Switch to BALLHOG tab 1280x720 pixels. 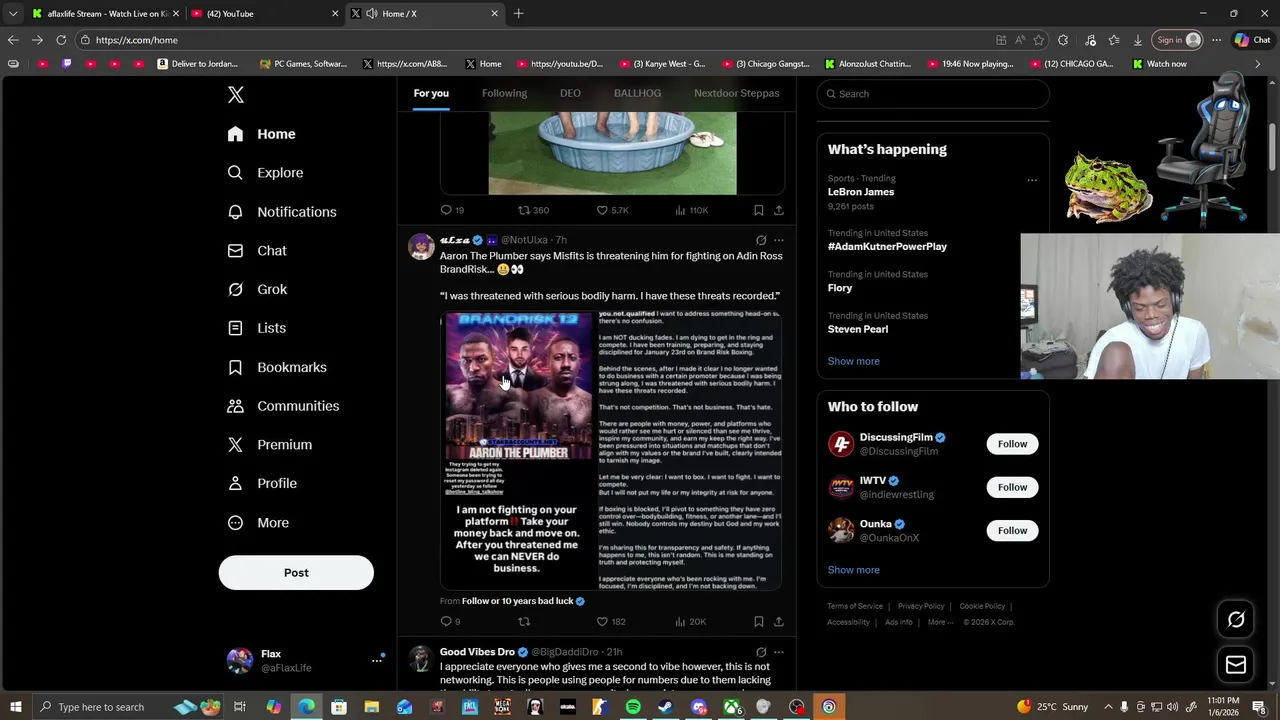pyautogui.click(x=637, y=93)
